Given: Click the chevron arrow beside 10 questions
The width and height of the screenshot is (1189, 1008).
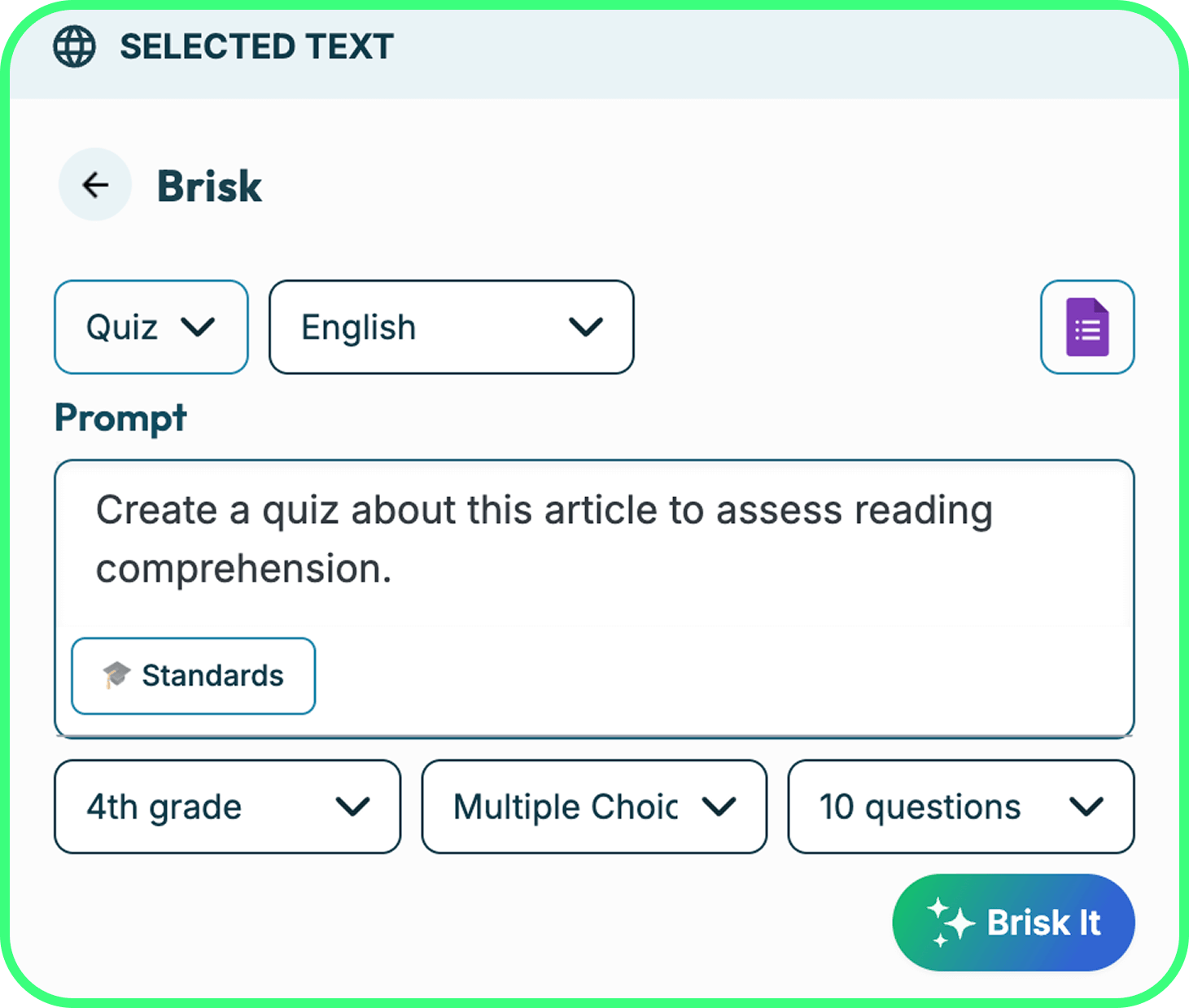Looking at the screenshot, I should point(1086,807).
